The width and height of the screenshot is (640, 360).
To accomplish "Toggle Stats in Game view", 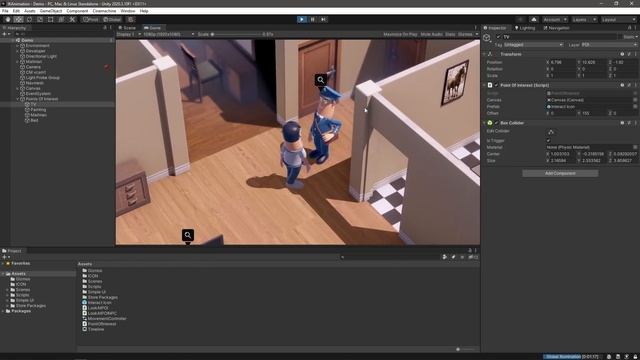I will 450,34.
